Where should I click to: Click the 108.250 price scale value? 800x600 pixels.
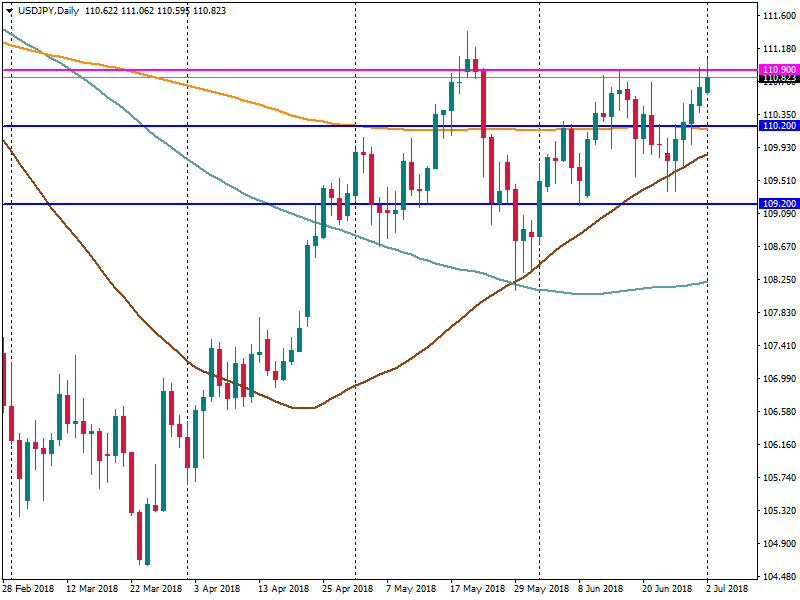pyautogui.click(x=777, y=280)
